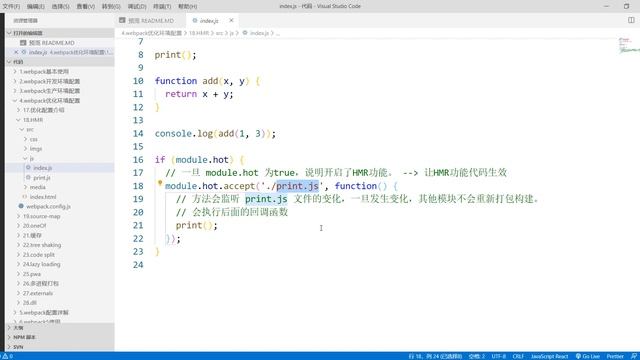Collapse the open editors section
This screenshot has height=360, width=640.
[x=60, y=33]
